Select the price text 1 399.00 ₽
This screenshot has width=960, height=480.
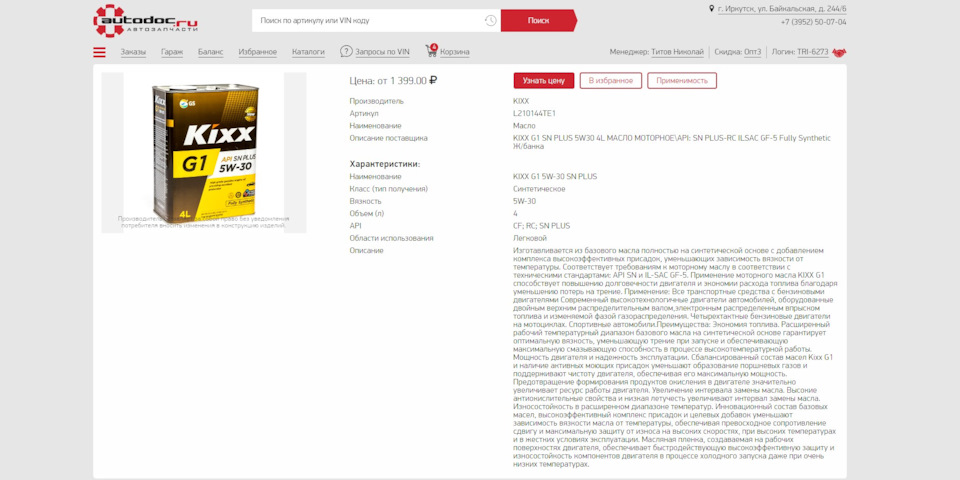[413, 80]
